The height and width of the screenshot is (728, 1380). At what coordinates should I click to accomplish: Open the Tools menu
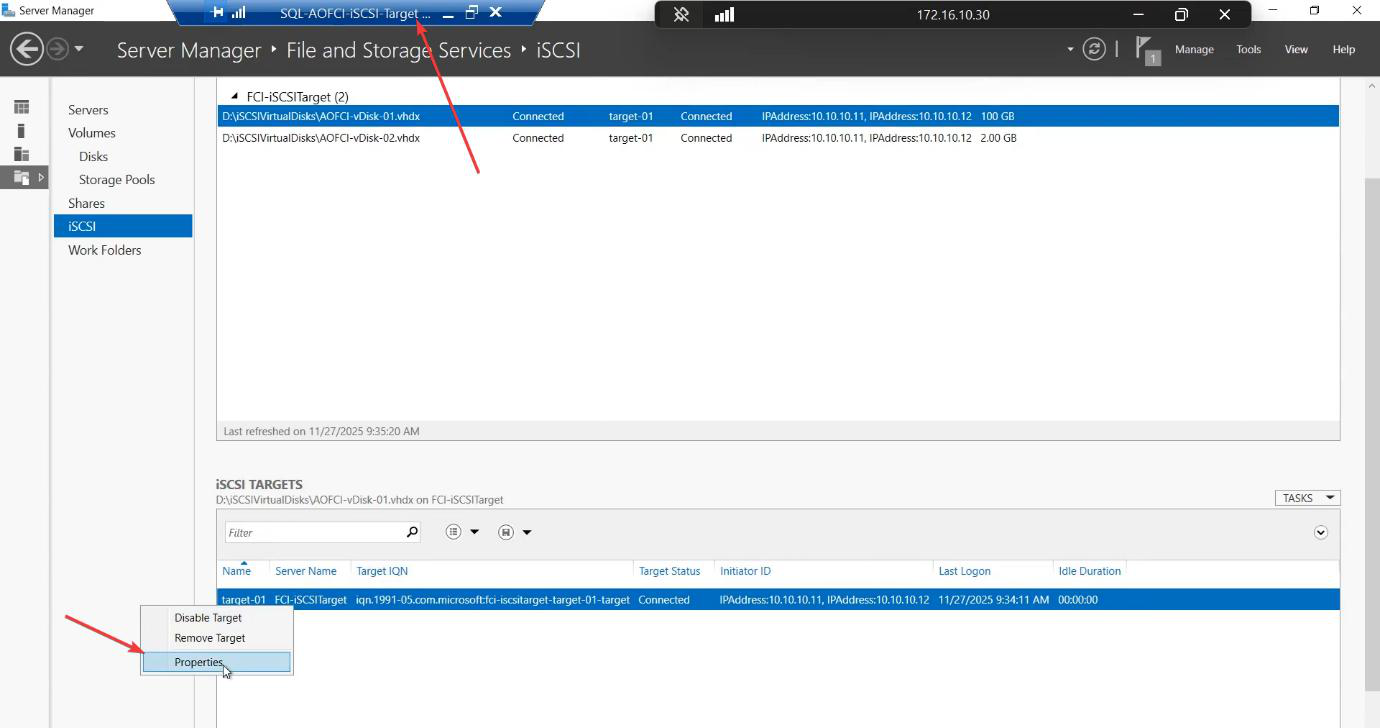[1248, 49]
